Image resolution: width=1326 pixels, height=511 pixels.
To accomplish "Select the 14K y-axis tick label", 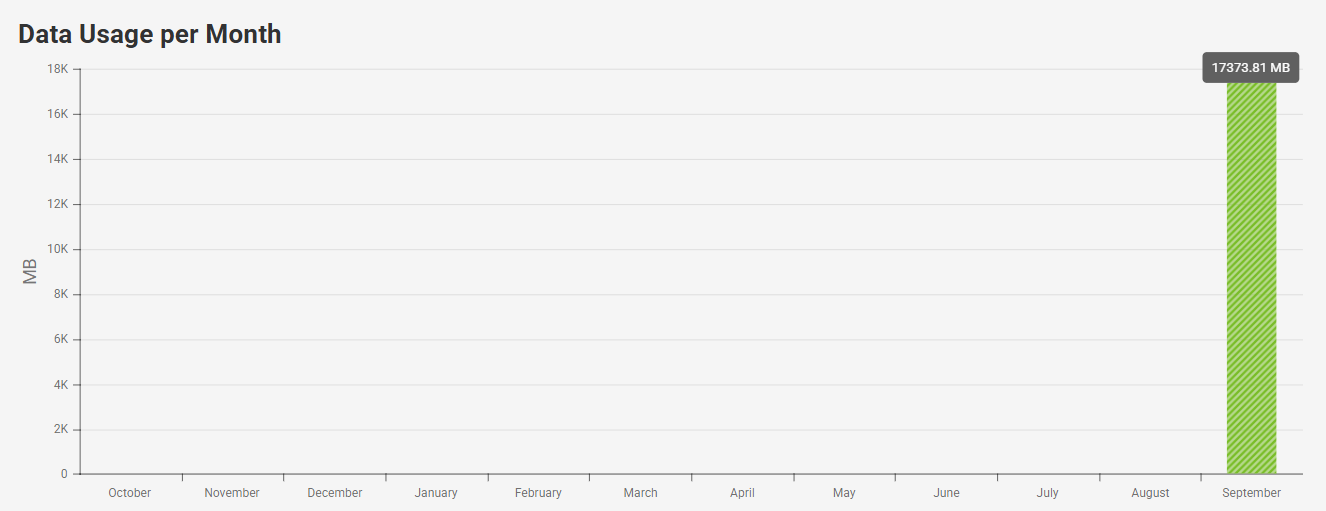I will click(x=57, y=159).
